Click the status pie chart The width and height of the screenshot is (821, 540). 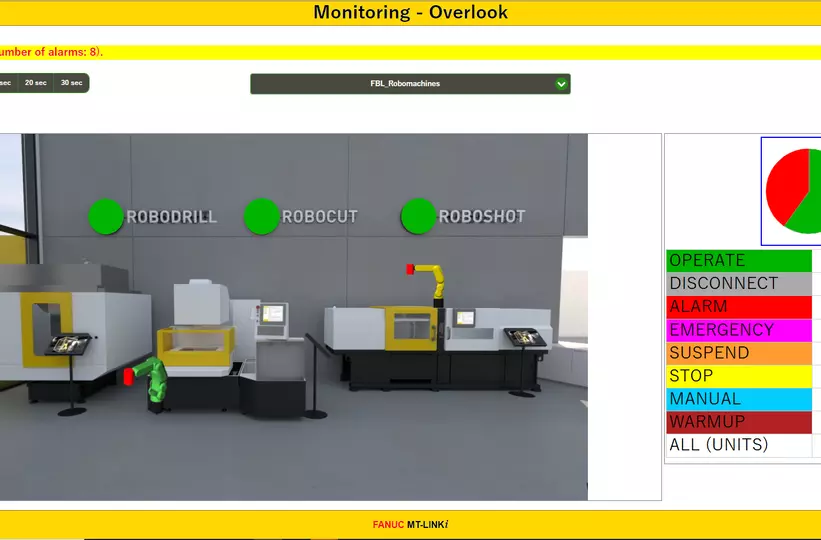pos(793,191)
